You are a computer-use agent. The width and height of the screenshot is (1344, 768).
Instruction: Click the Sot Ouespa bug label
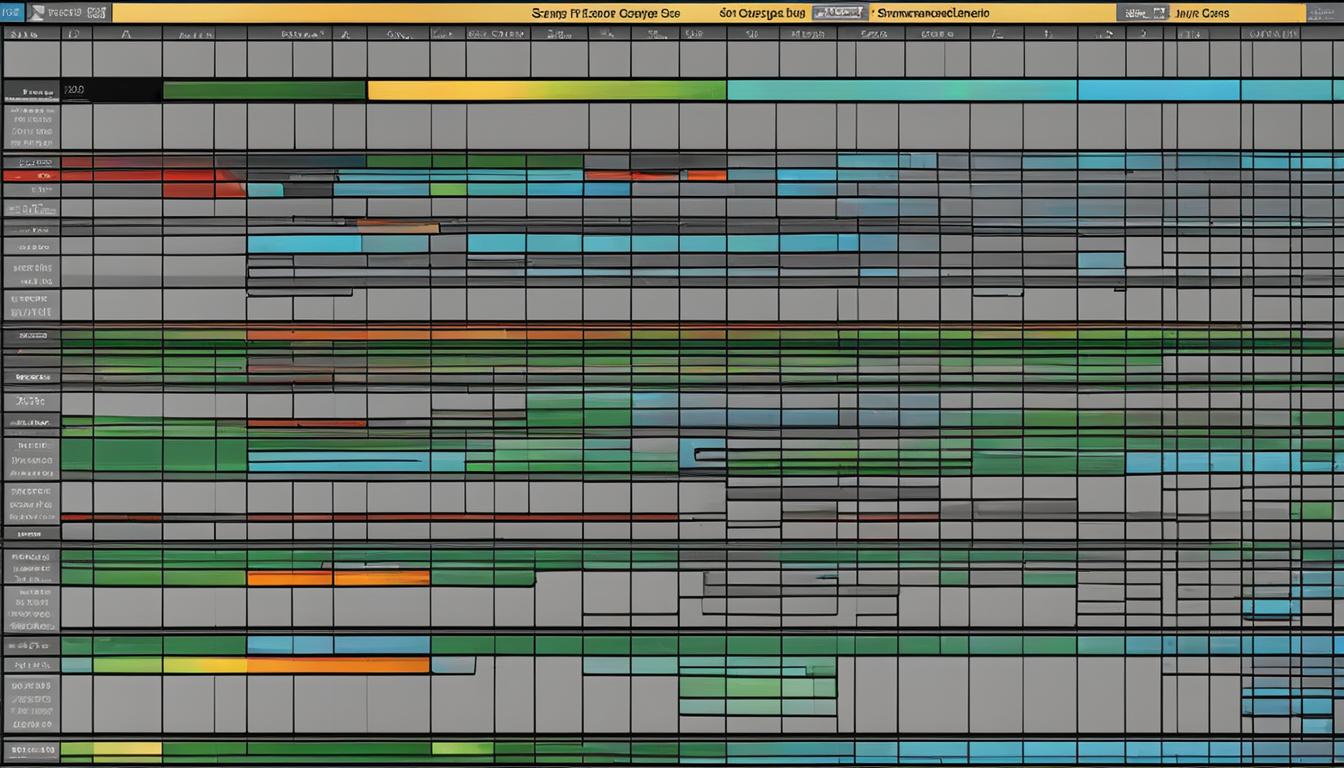click(760, 13)
